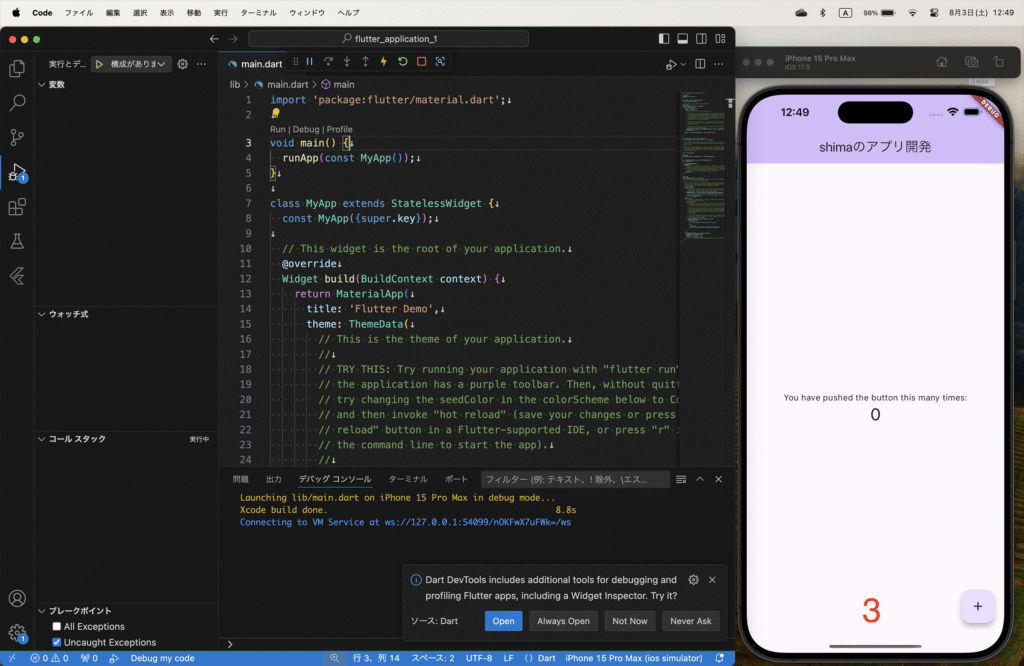Select the Dart language mode in the status bar
1024x666 pixels.
pyautogui.click(x=546, y=658)
